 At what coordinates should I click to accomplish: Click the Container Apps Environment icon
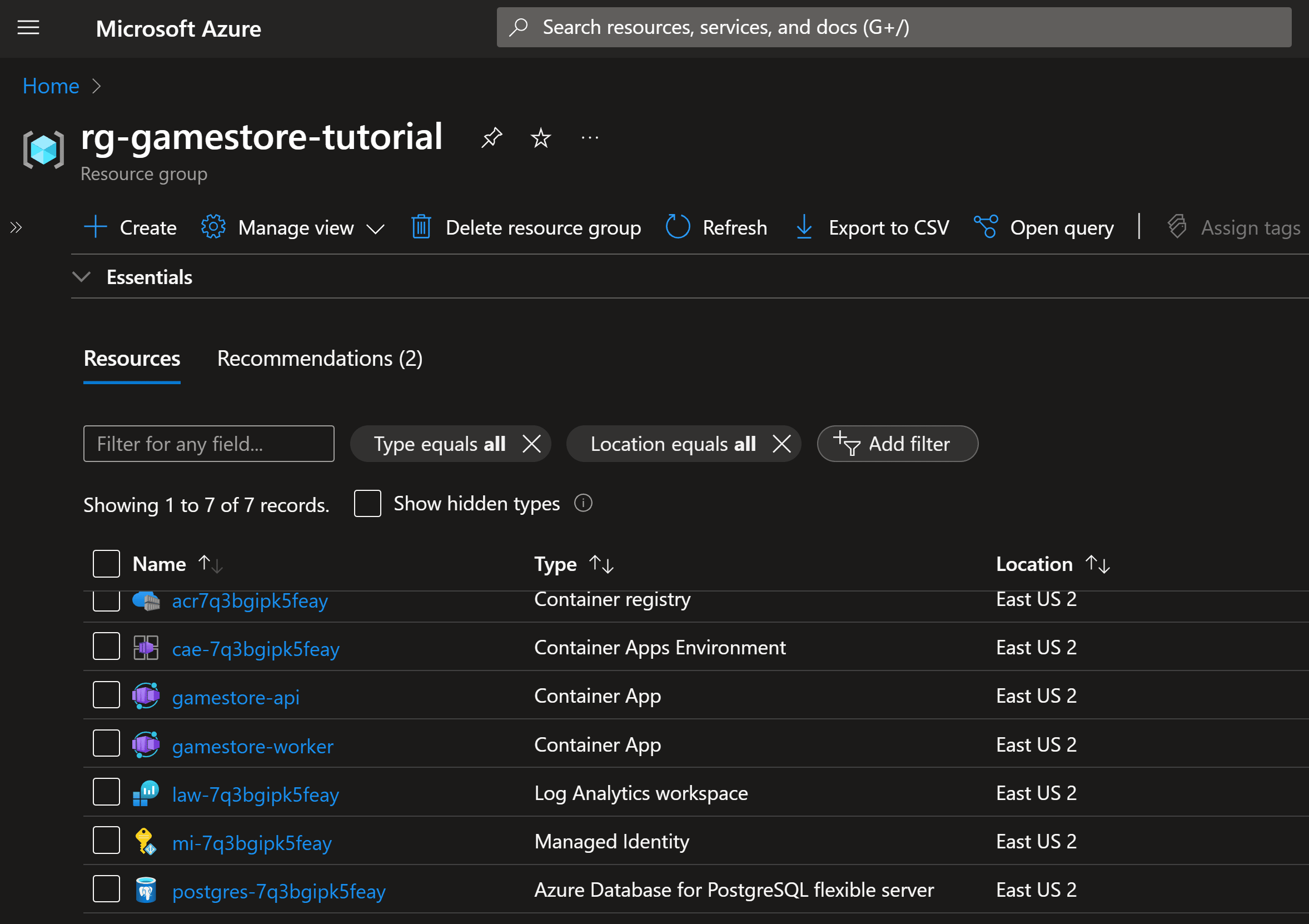(x=146, y=648)
